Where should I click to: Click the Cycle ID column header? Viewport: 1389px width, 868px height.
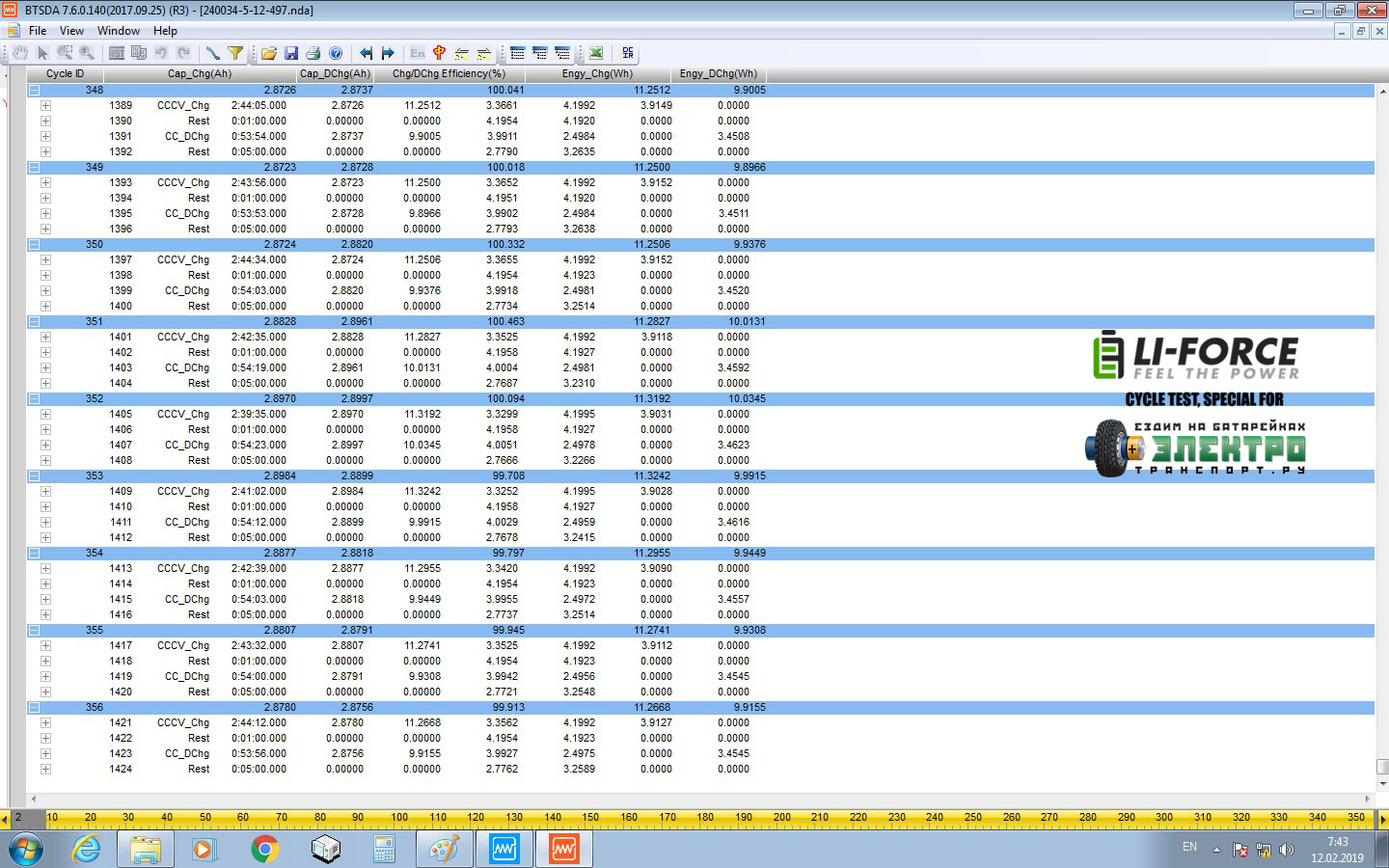[x=66, y=73]
